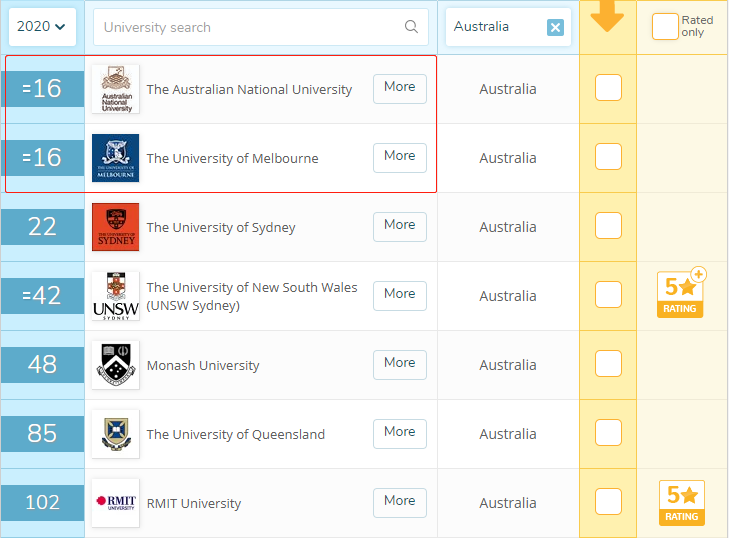Toggle the Rated only checkbox
This screenshot has width=729, height=538.
pos(665,27)
